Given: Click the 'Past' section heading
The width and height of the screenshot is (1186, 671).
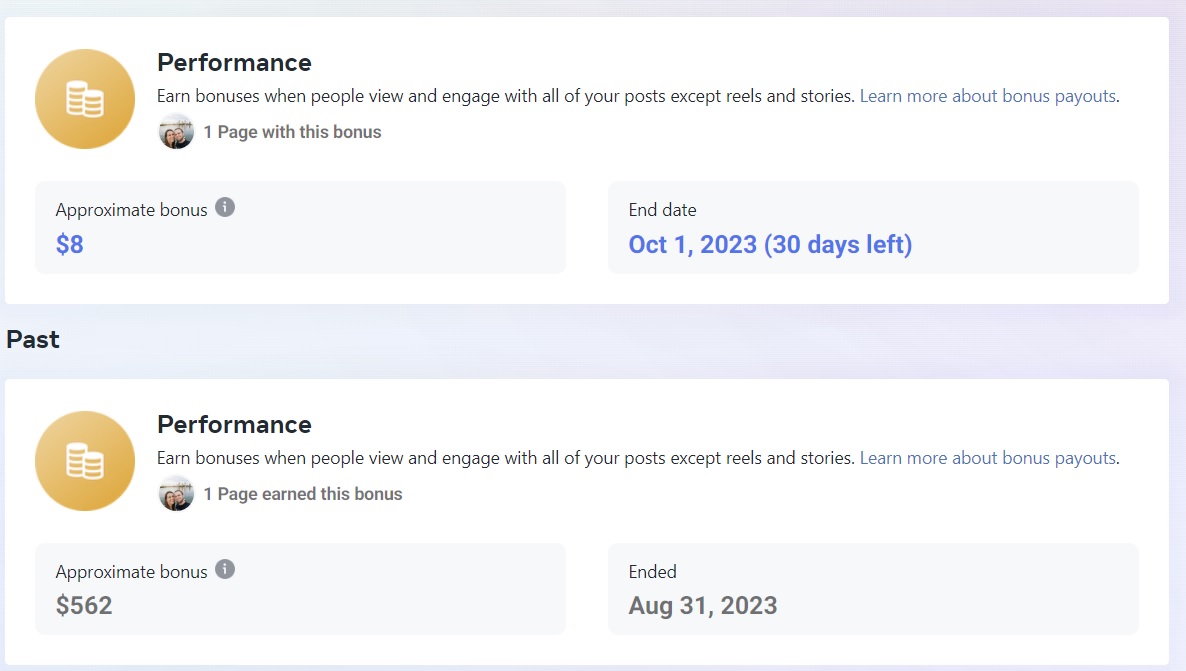Looking at the screenshot, I should [x=33, y=339].
